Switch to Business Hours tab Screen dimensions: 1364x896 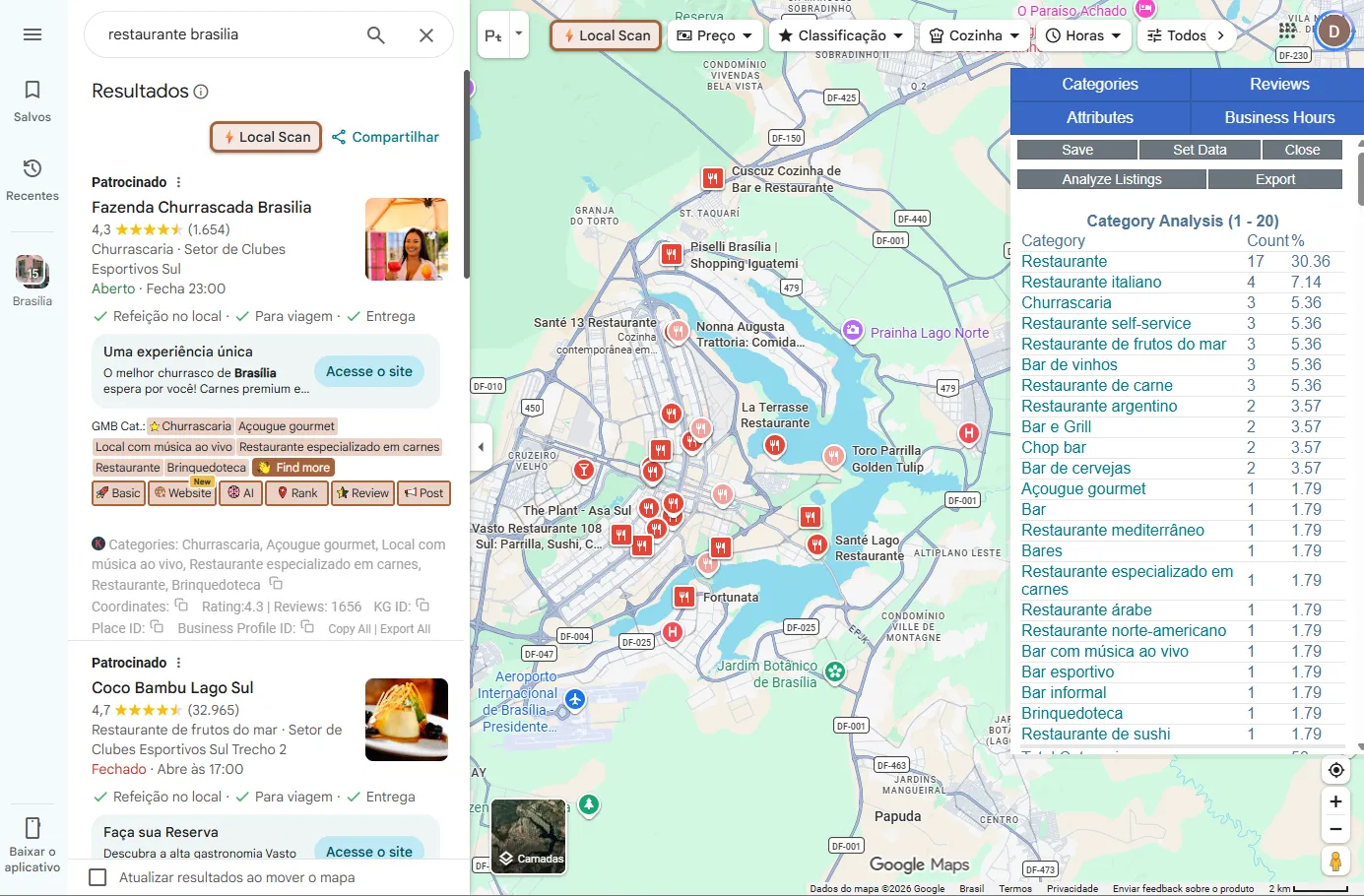coord(1279,118)
